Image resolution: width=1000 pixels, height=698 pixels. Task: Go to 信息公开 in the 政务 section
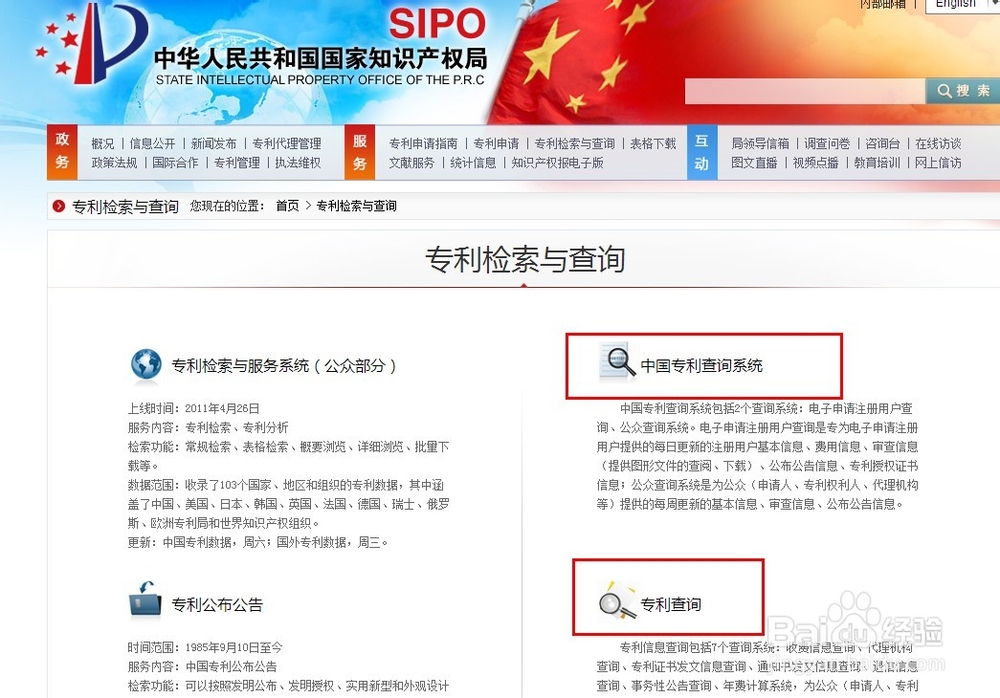pos(152,144)
